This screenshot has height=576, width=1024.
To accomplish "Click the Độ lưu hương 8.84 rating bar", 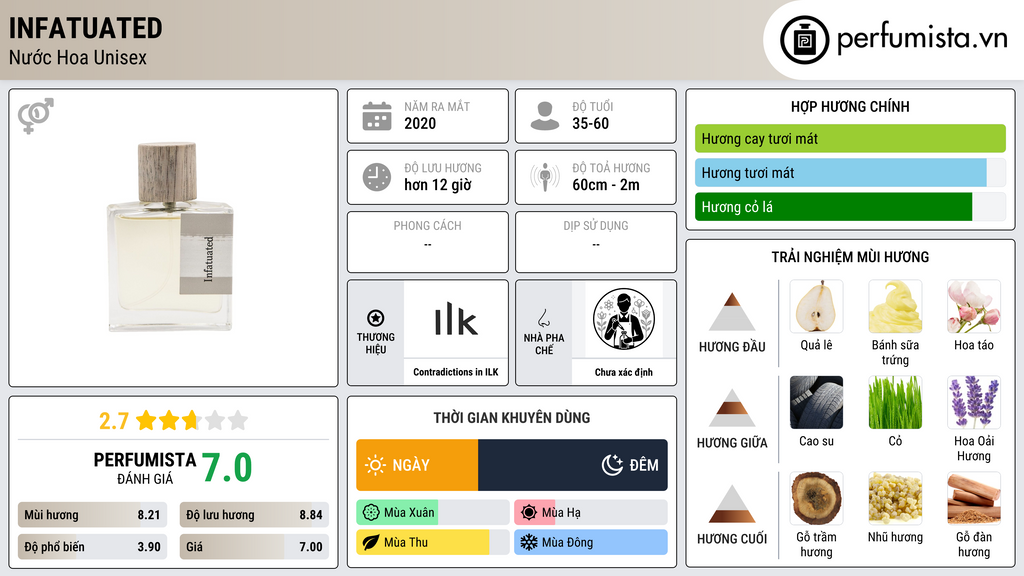I will pos(254,515).
